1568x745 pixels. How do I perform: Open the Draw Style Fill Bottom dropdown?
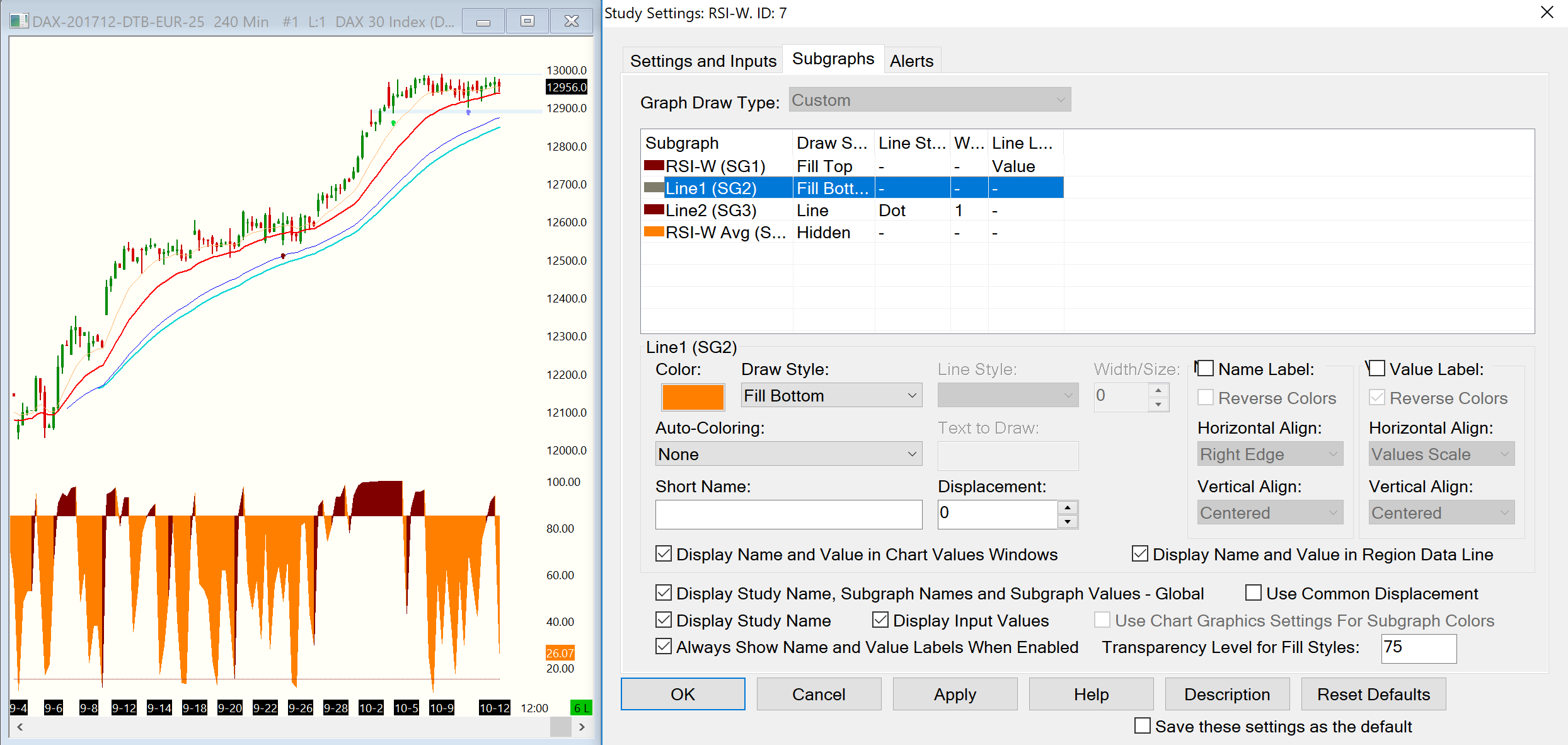tap(831, 396)
